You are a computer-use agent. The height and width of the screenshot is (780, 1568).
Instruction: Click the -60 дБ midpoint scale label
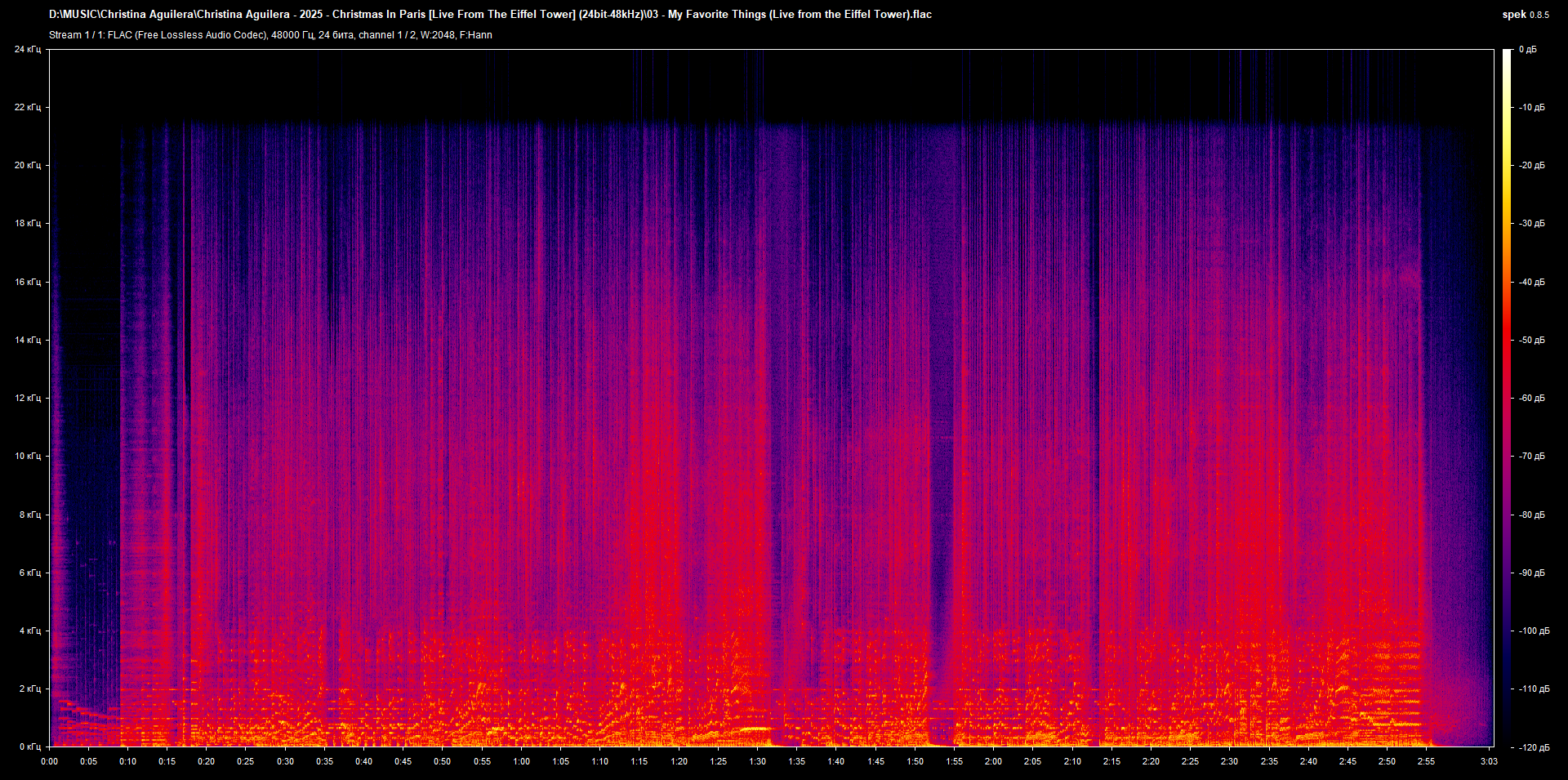(1532, 398)
